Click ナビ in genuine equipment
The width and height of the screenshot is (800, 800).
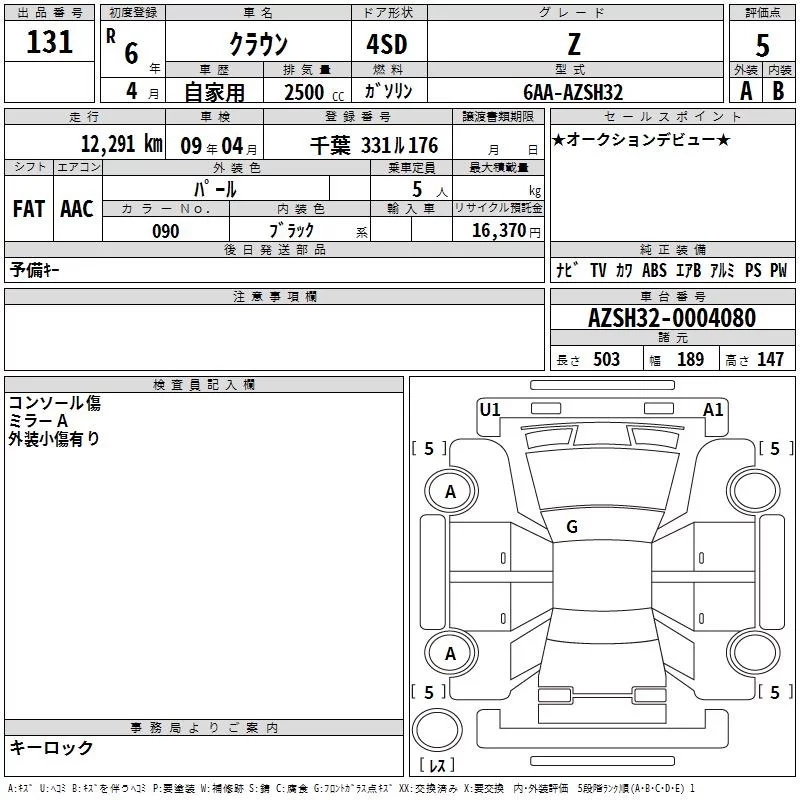click(x=567, y=270)
